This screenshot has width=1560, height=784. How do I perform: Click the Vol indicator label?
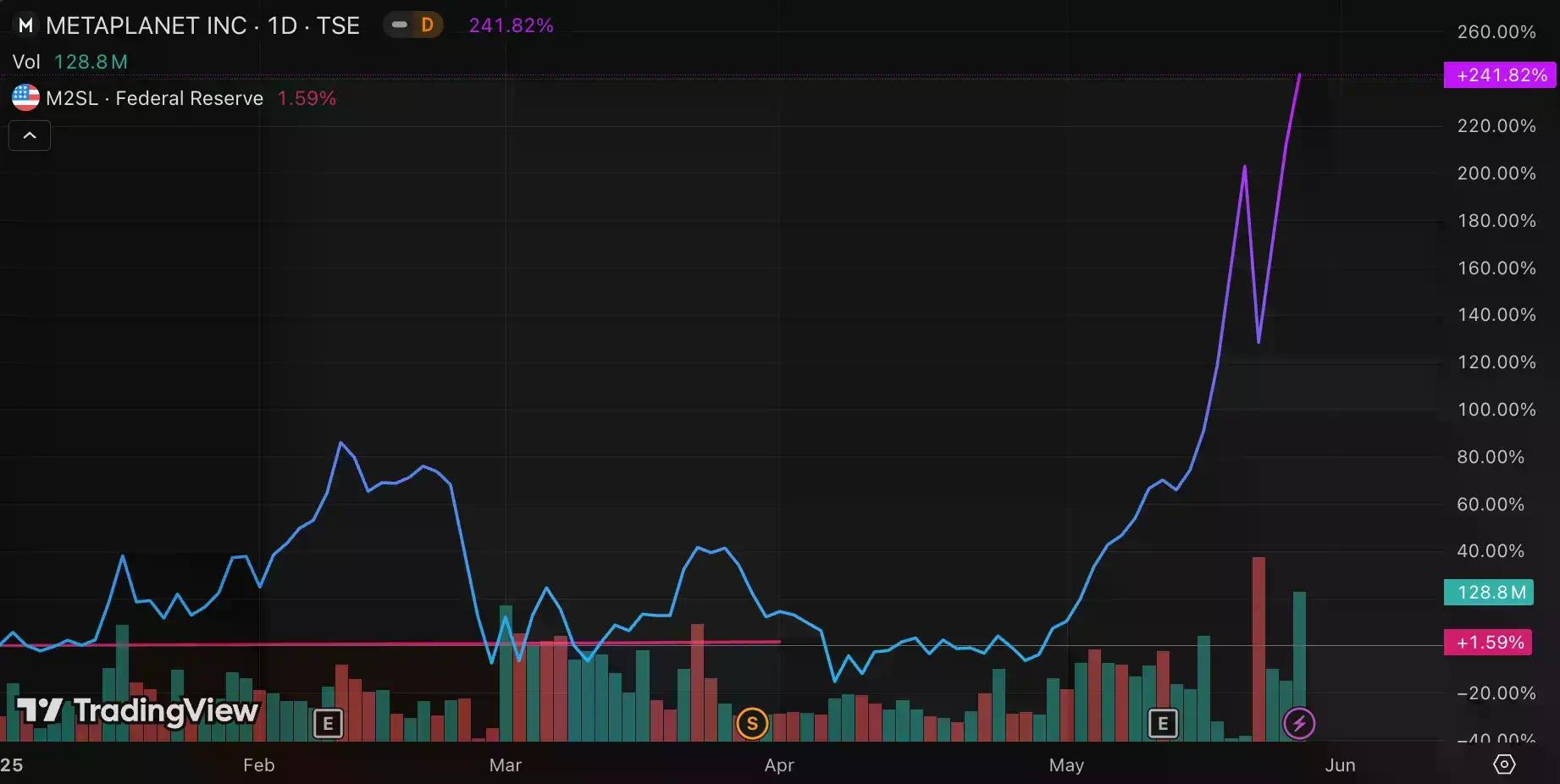tap(26, 62)
